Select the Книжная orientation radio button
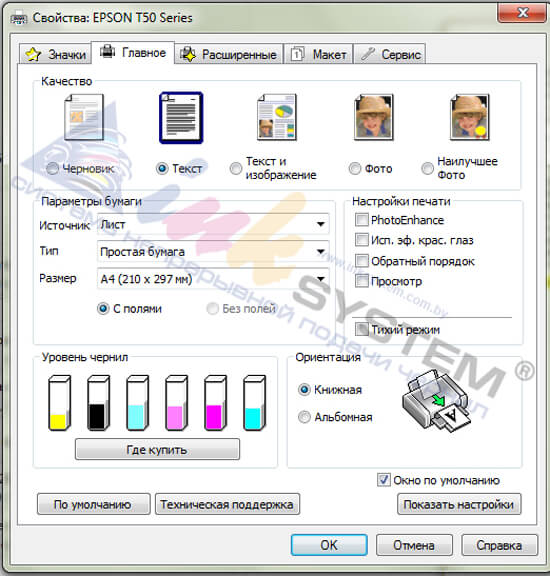 pyautogui.click(x=304, y=389)
